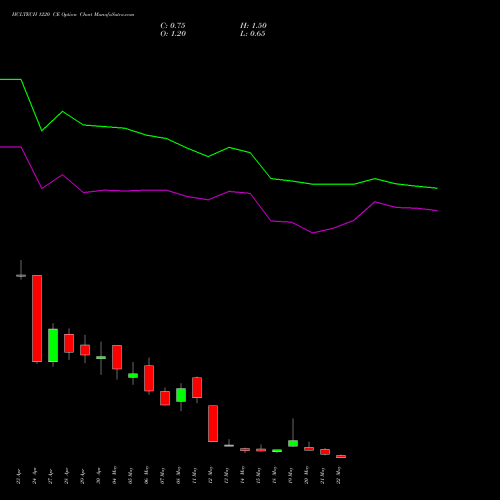The width and height of the screenshot is (500, 500).
Task: Click the tall red candle above 24 Apr
Action: click(37, 318)
